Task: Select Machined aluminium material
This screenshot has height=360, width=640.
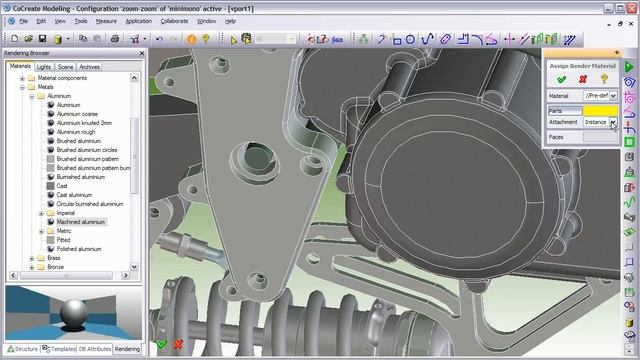Action: pyautogui.click(x=81, y=222)
